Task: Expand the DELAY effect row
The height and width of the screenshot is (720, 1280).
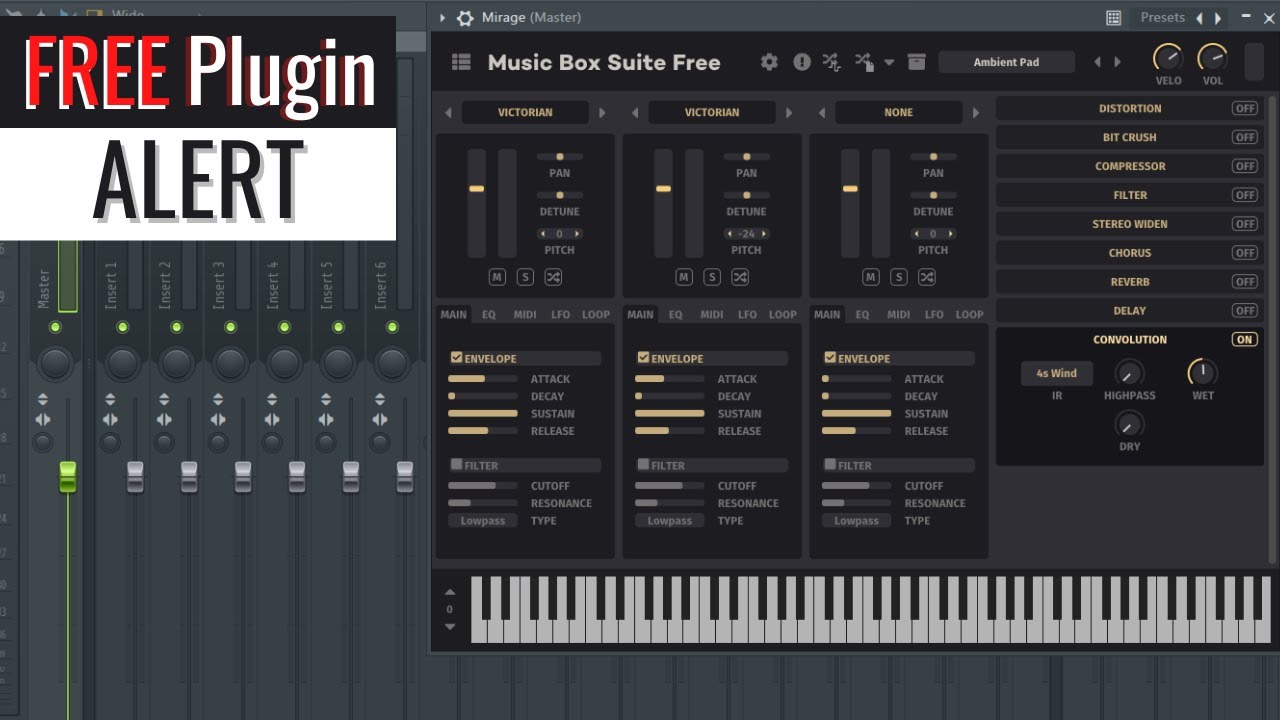Action: (1129, 311)
